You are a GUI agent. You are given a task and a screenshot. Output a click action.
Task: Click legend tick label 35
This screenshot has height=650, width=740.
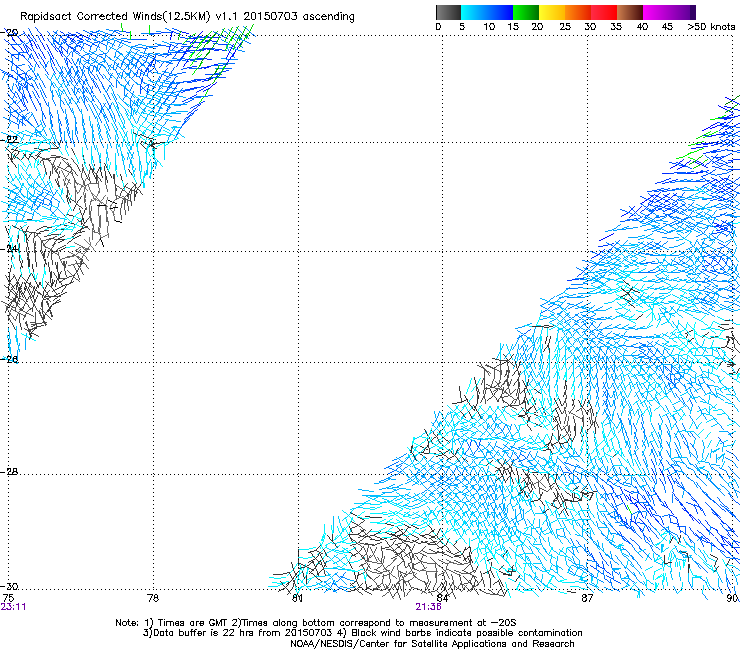[616, 27]
